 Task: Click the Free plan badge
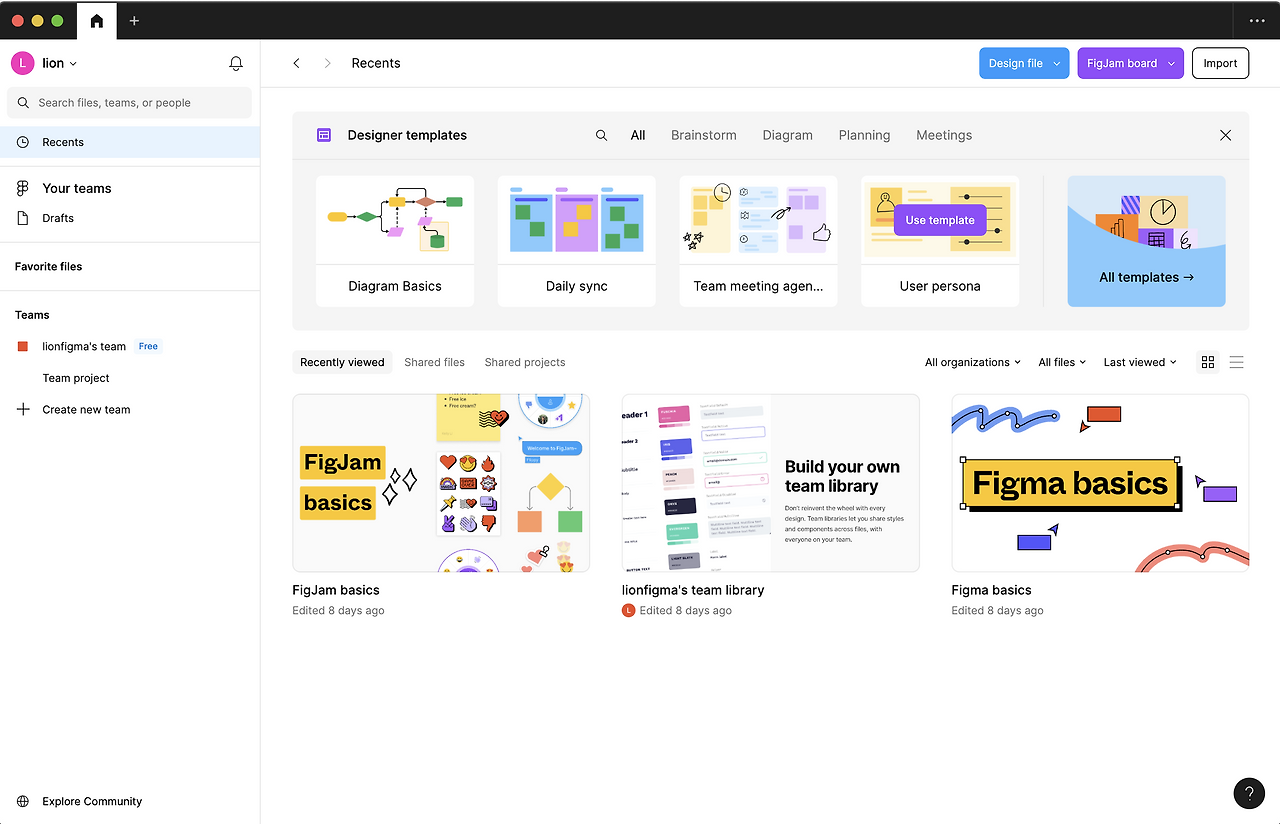click(x=148, y=346)
